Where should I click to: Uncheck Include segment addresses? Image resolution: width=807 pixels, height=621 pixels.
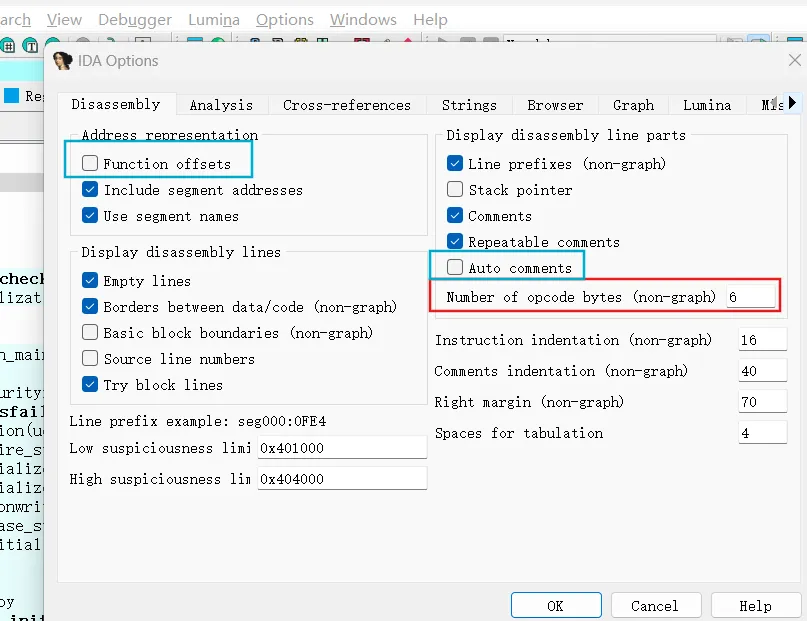[x=90, y=189]
